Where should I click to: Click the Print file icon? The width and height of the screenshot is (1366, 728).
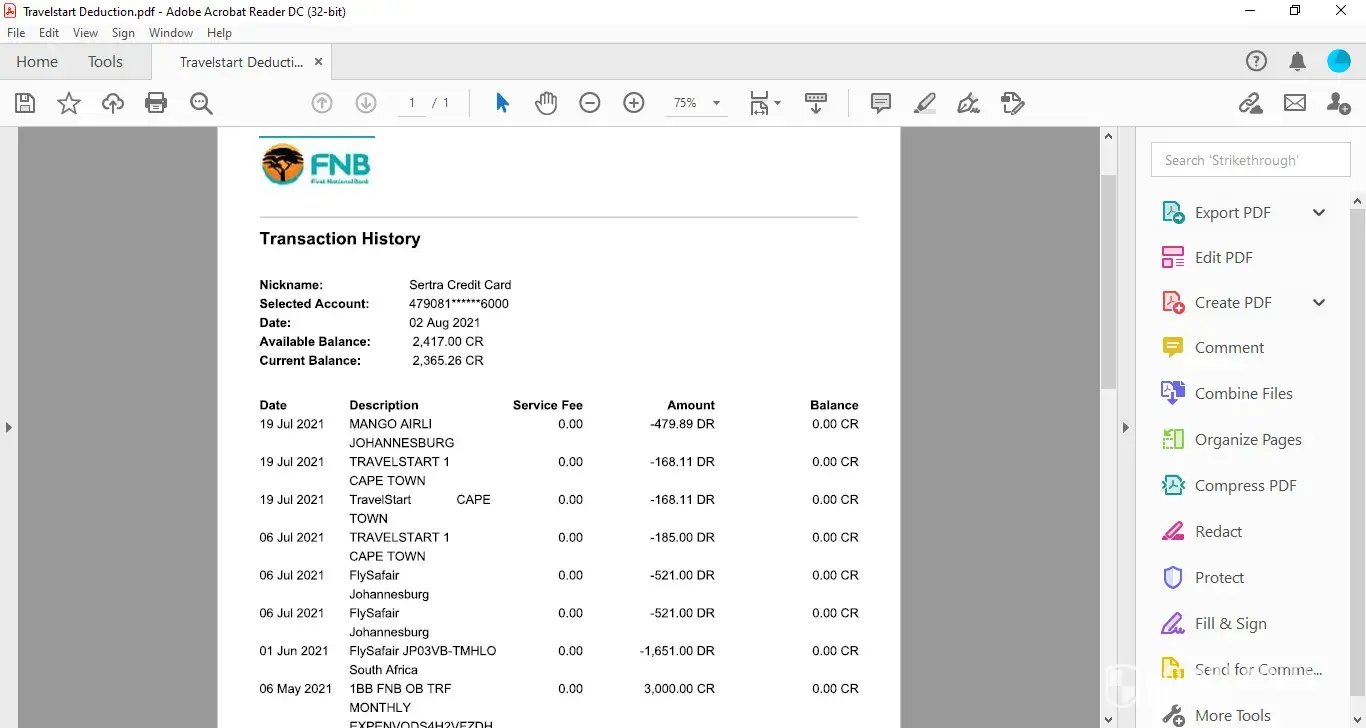coord(156,103)
